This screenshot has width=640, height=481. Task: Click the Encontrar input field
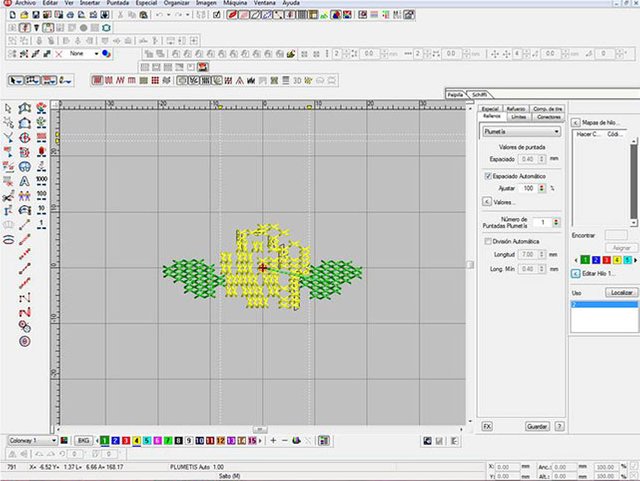[x=616, y=235]
